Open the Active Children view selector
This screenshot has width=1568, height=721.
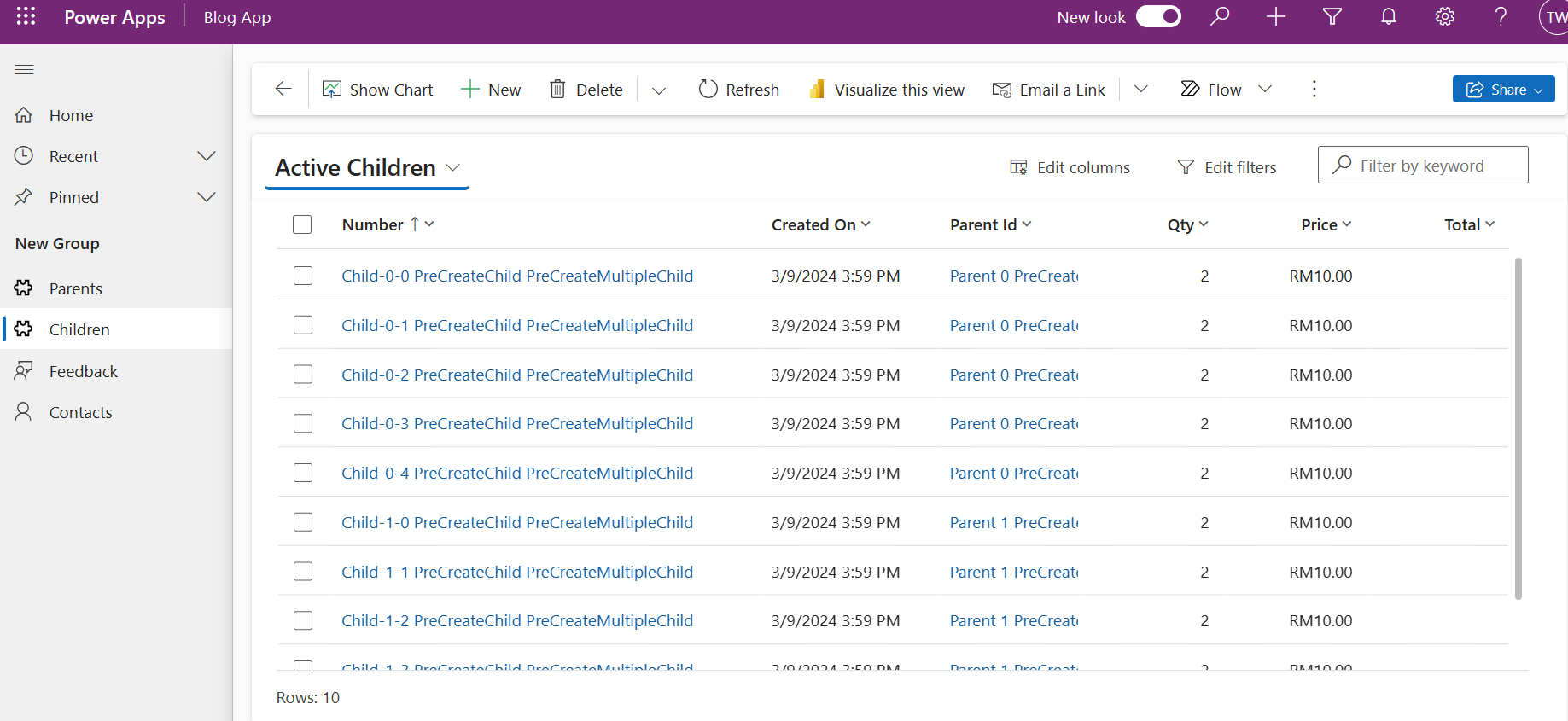click(x=367, y=167)
